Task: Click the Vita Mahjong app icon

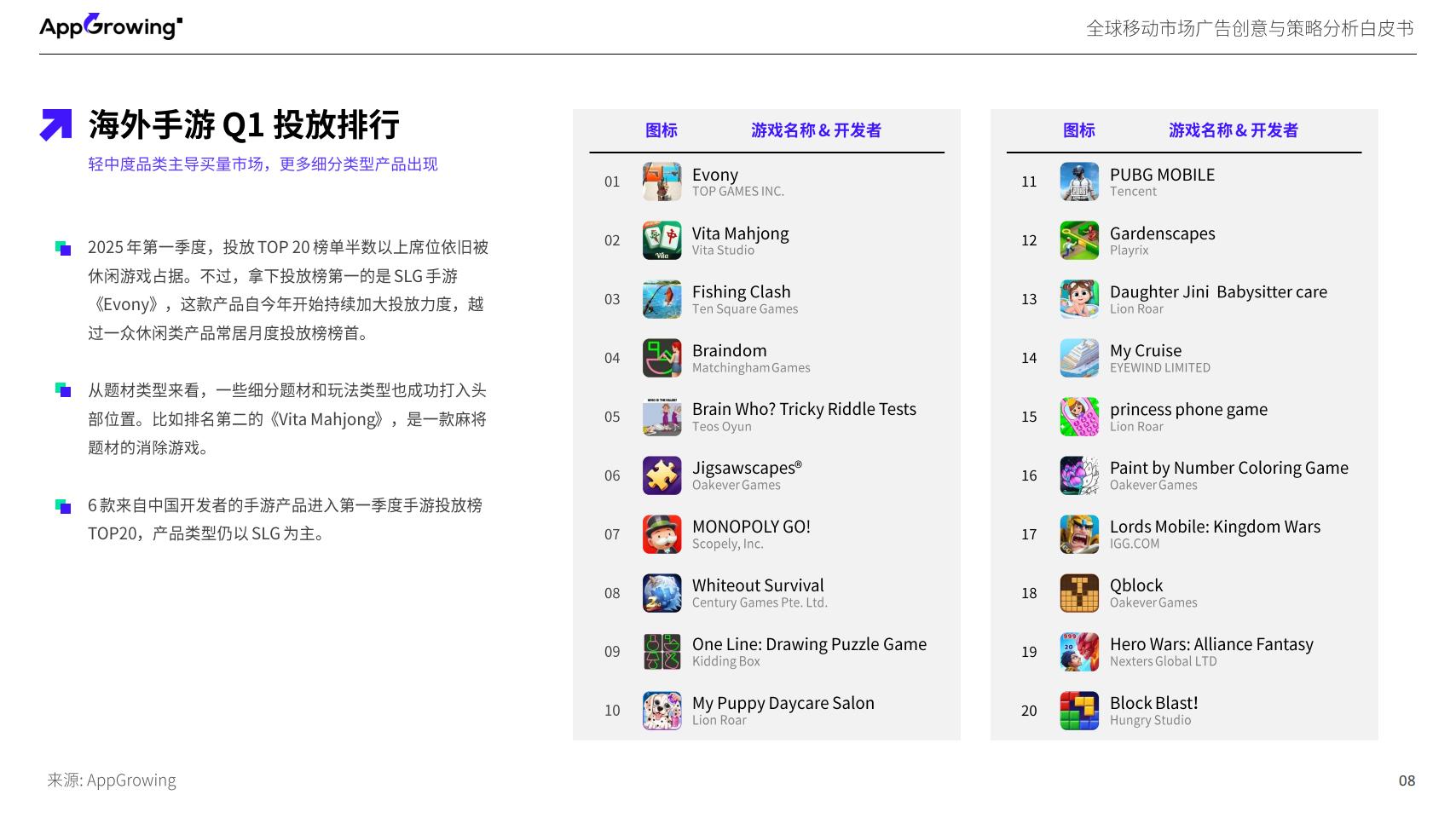Action: coord(662,240)
